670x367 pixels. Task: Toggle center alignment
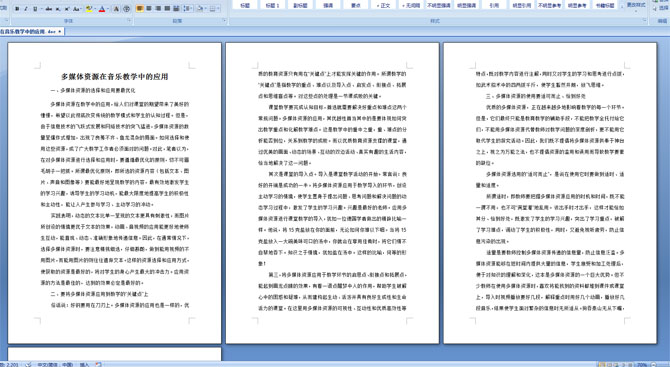tap(149, 9)
